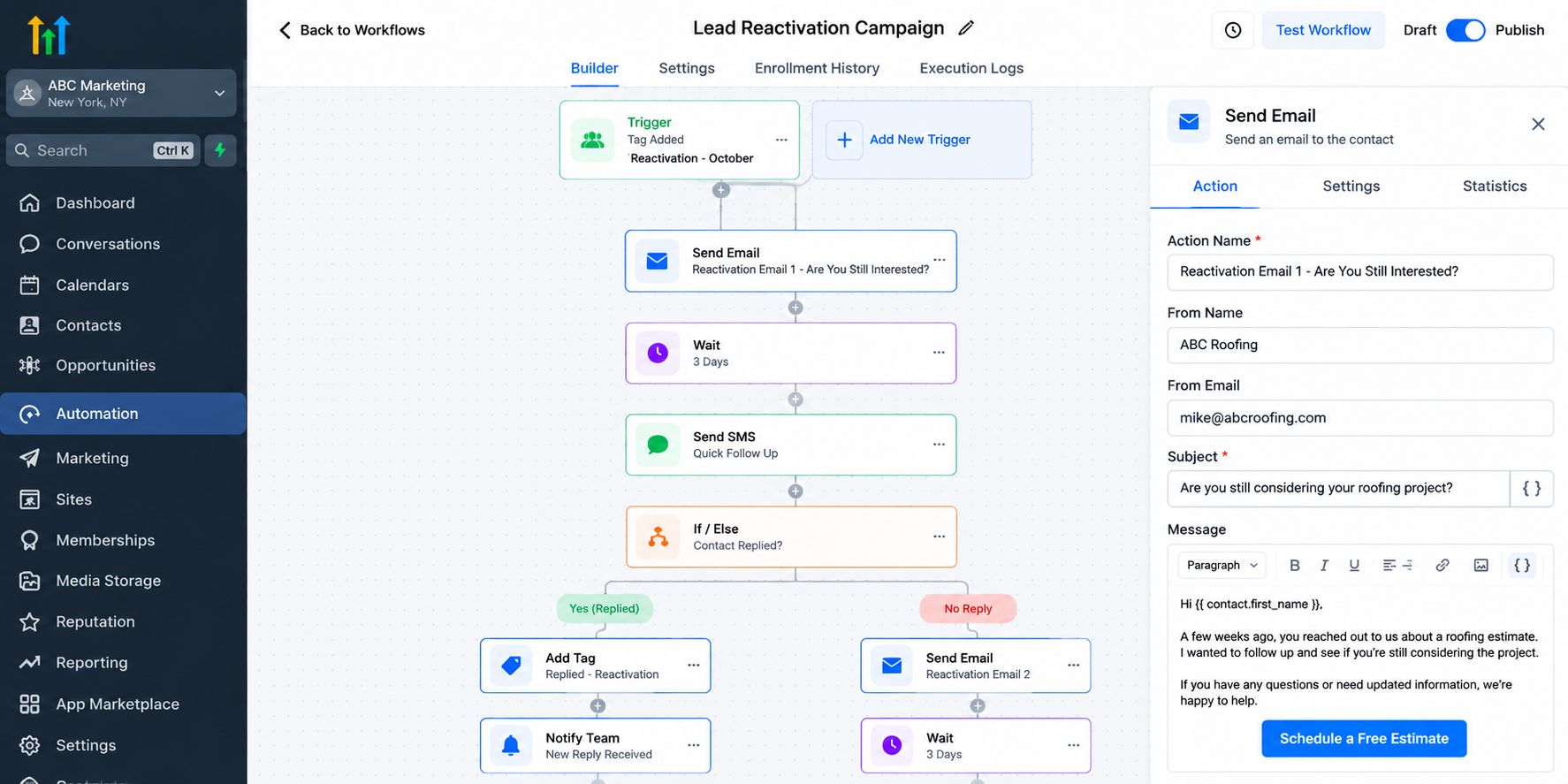1568x784 pixels.
Task: Close the Send Email panel
Action: 1538,125
